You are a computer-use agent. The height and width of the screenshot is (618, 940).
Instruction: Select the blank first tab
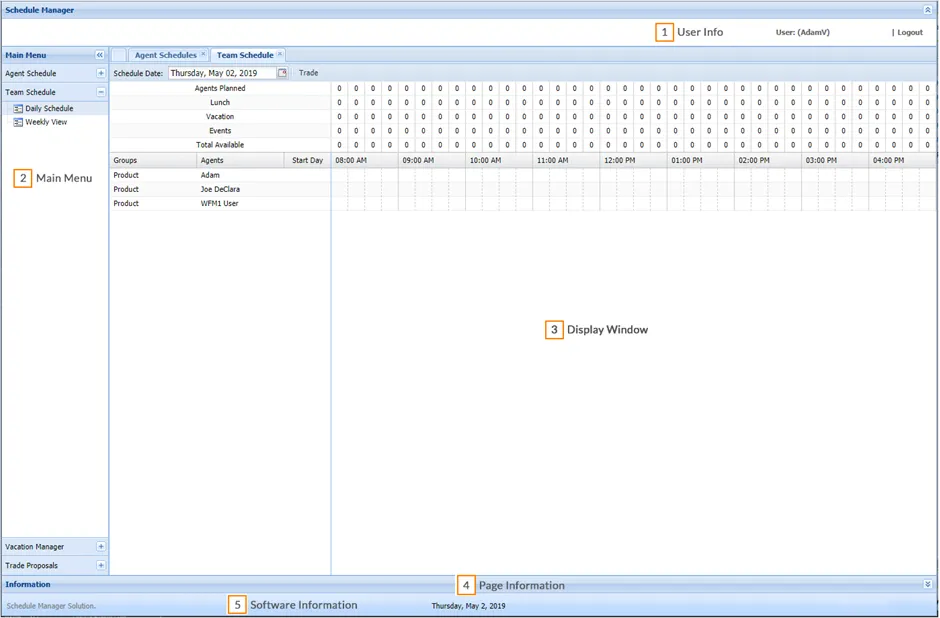pyautogui.click(x=119, y=55)
